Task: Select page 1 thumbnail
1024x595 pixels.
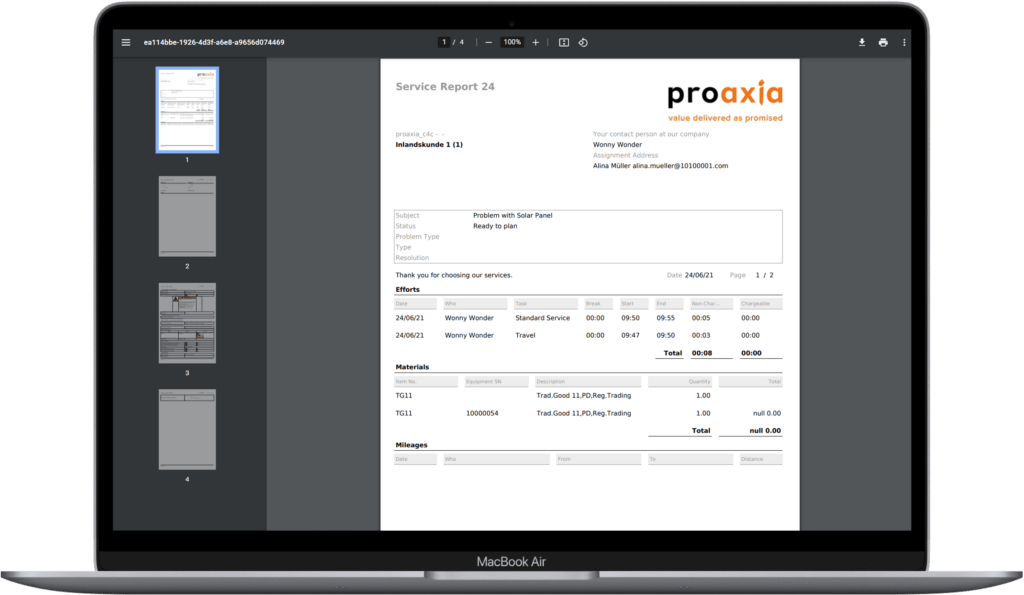Action: tap(187, 109)
